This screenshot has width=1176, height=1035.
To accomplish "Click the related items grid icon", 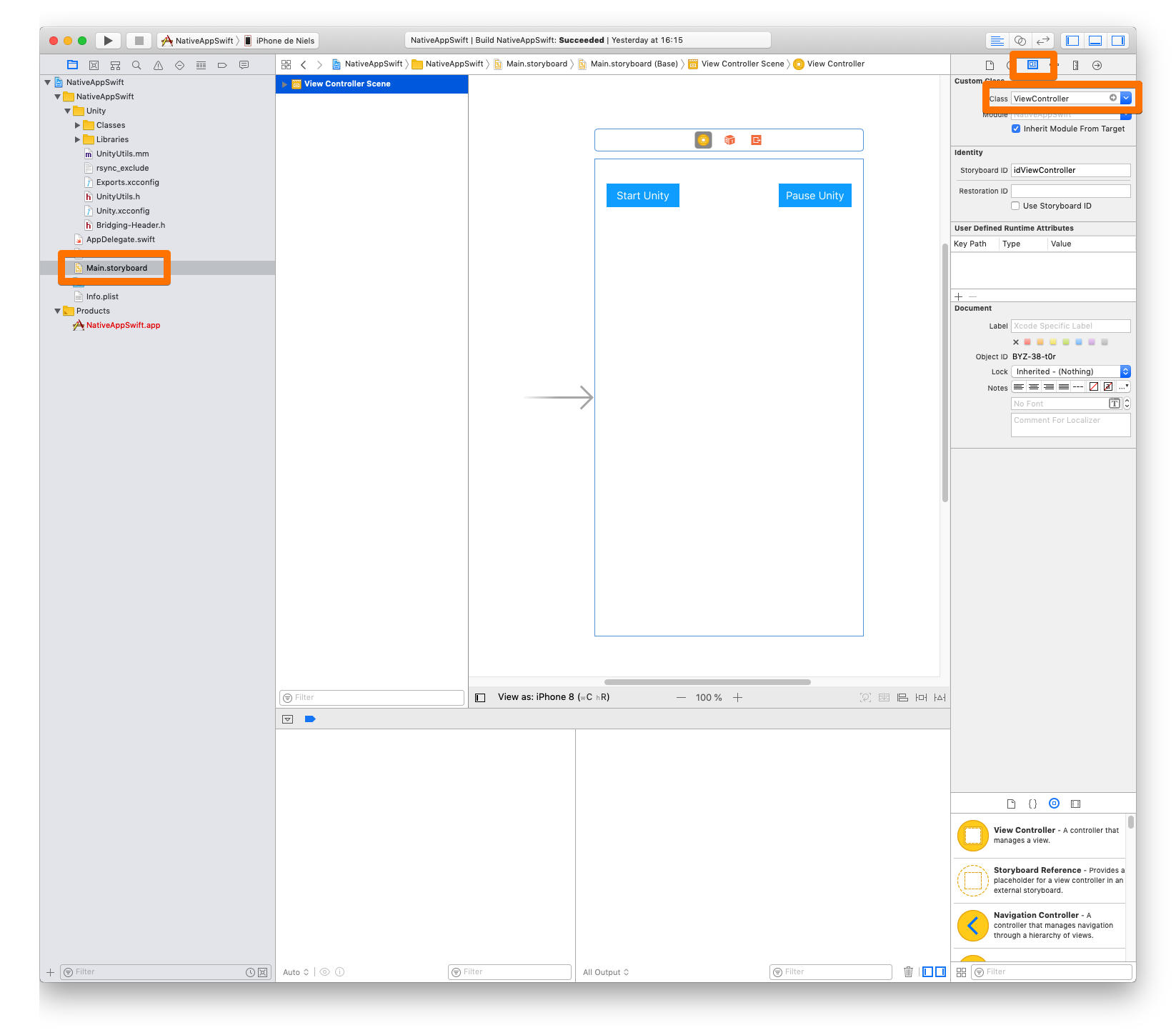I will [x=286, y=64].
